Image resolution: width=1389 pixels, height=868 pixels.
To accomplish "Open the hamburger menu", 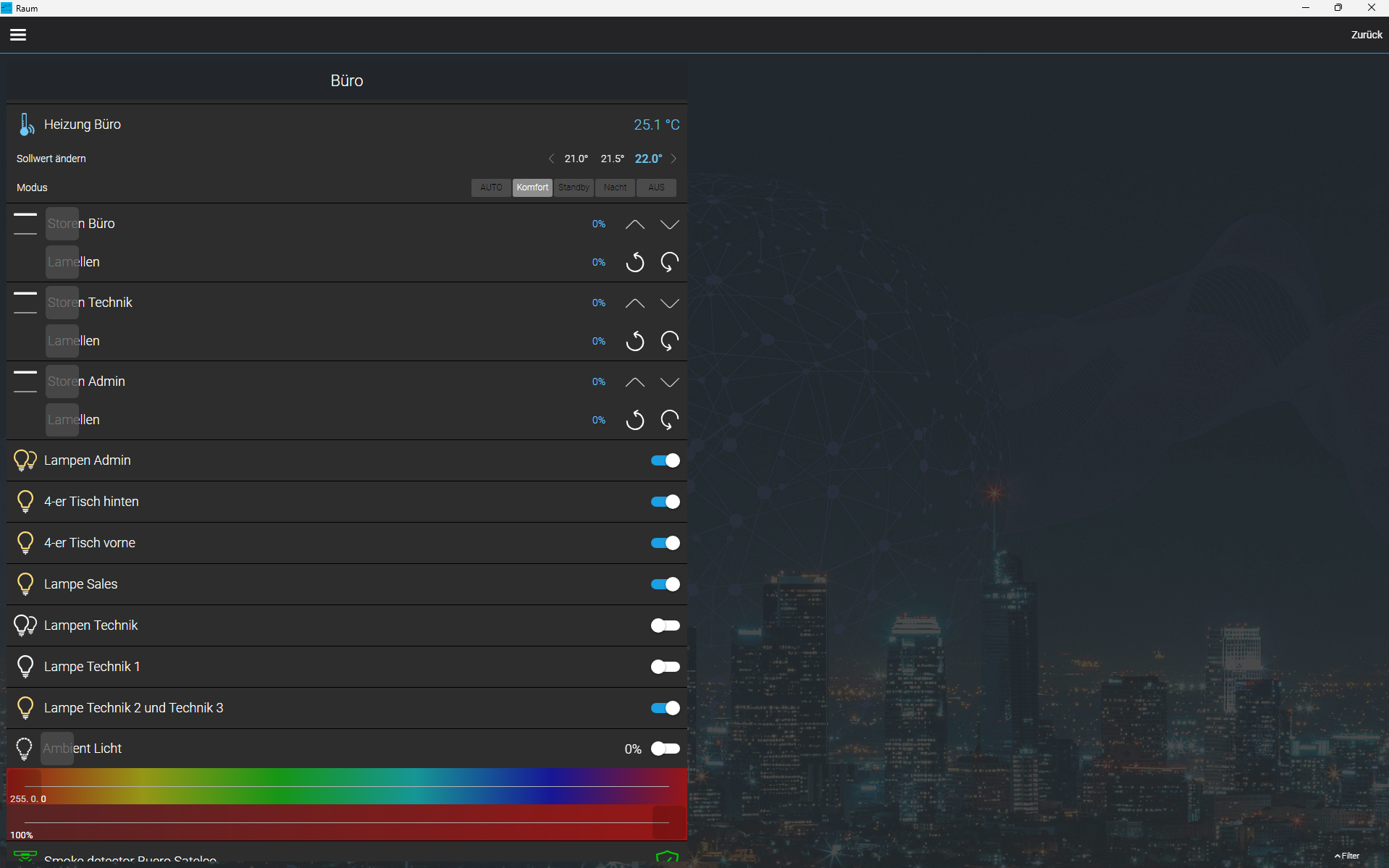I will [18, 35].
